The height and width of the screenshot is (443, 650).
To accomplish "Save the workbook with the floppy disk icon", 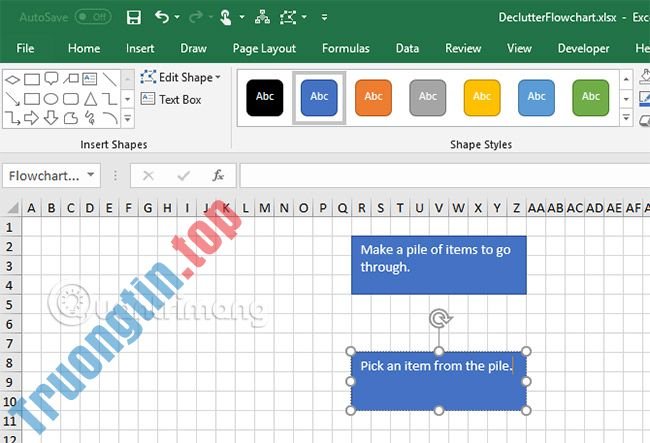I will [x=133, y=17].
